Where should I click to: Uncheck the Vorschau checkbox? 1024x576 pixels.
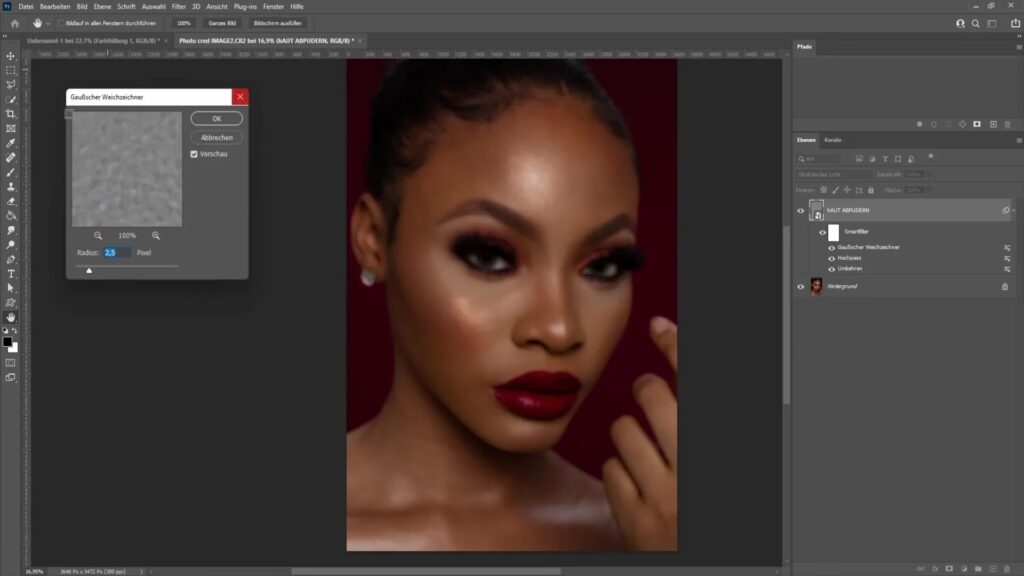(194, 154)
